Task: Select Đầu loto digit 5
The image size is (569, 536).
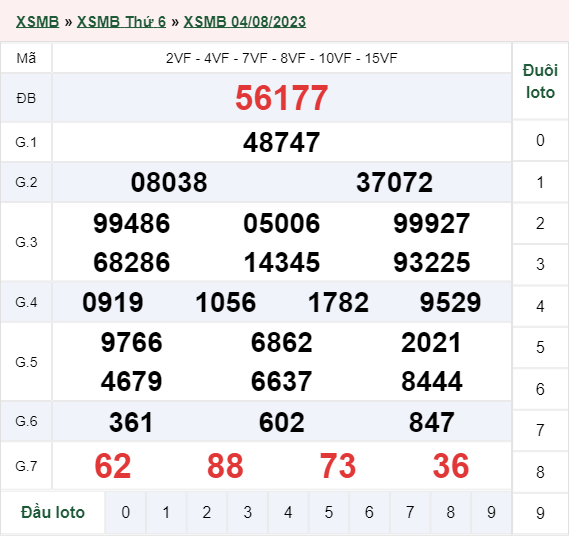Action: coord(329,512)
